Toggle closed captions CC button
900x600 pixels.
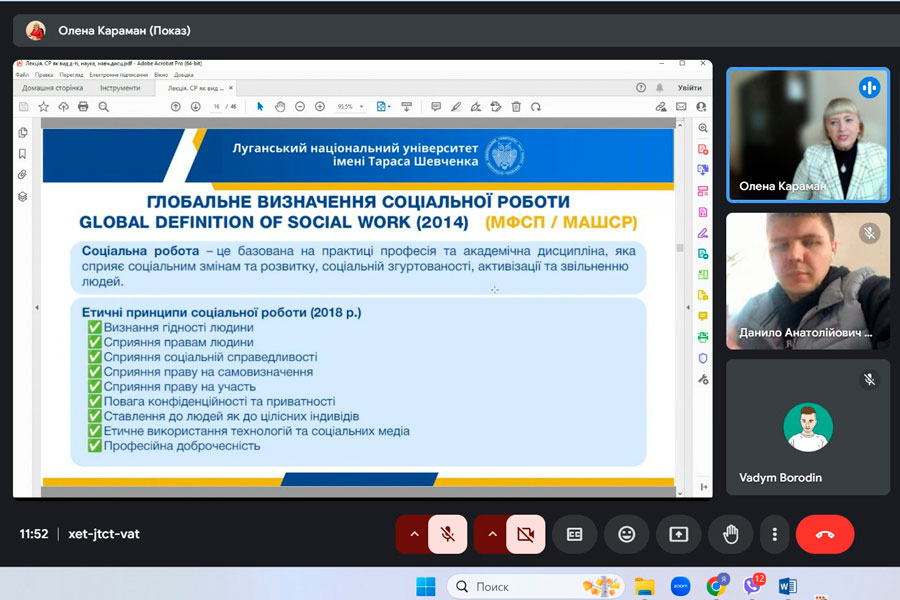(575, 535)
